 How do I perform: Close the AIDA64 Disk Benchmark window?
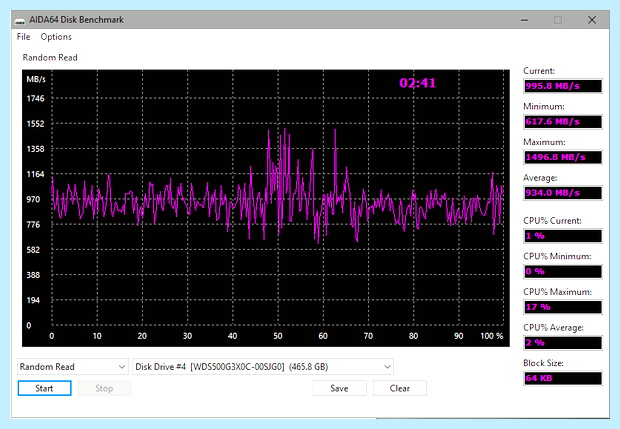(x=592, y=20)
